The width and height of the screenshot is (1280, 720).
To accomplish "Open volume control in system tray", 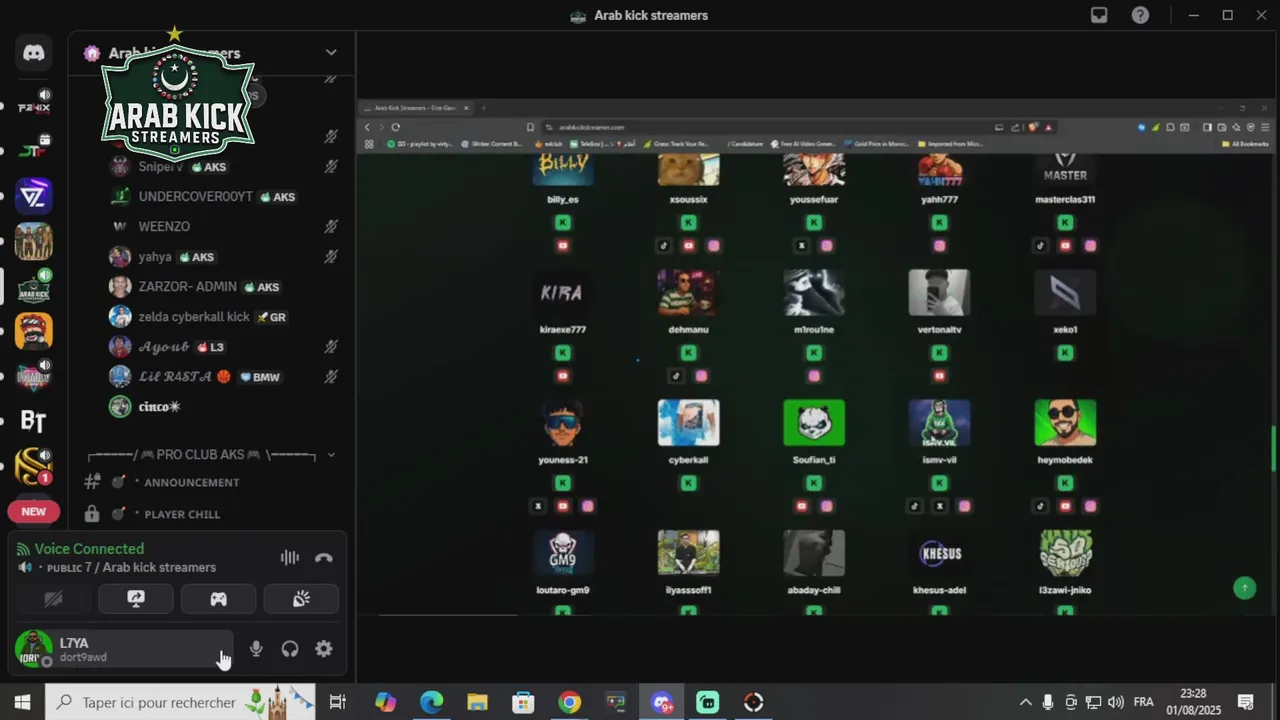I will pyautogui.click(x=1116, y=702).
